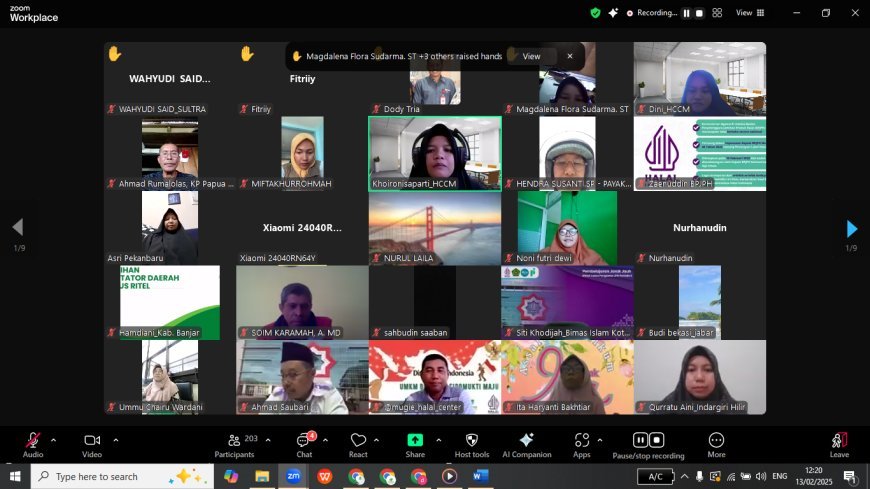The height and width of the screenshot is (489, 870).
Task: Select the Fitriiy participant tile
Action: coord(302,79)
